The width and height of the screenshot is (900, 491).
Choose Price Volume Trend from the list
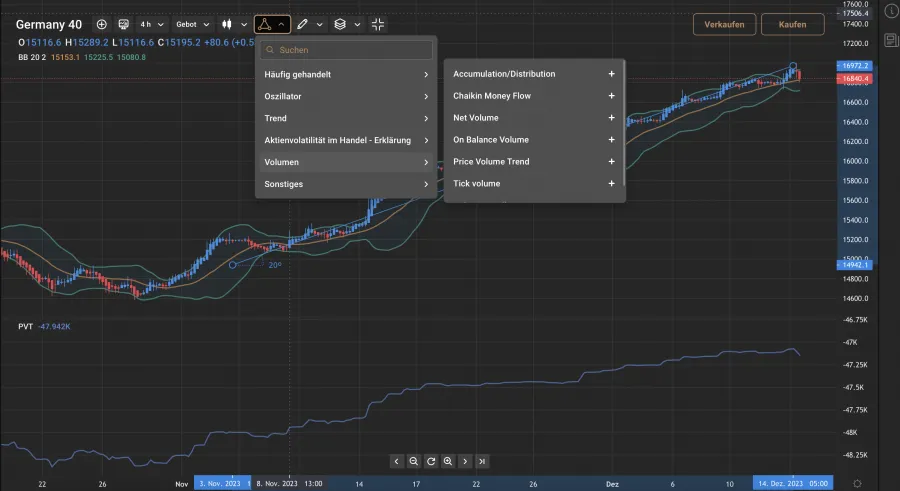coord(491,161)
